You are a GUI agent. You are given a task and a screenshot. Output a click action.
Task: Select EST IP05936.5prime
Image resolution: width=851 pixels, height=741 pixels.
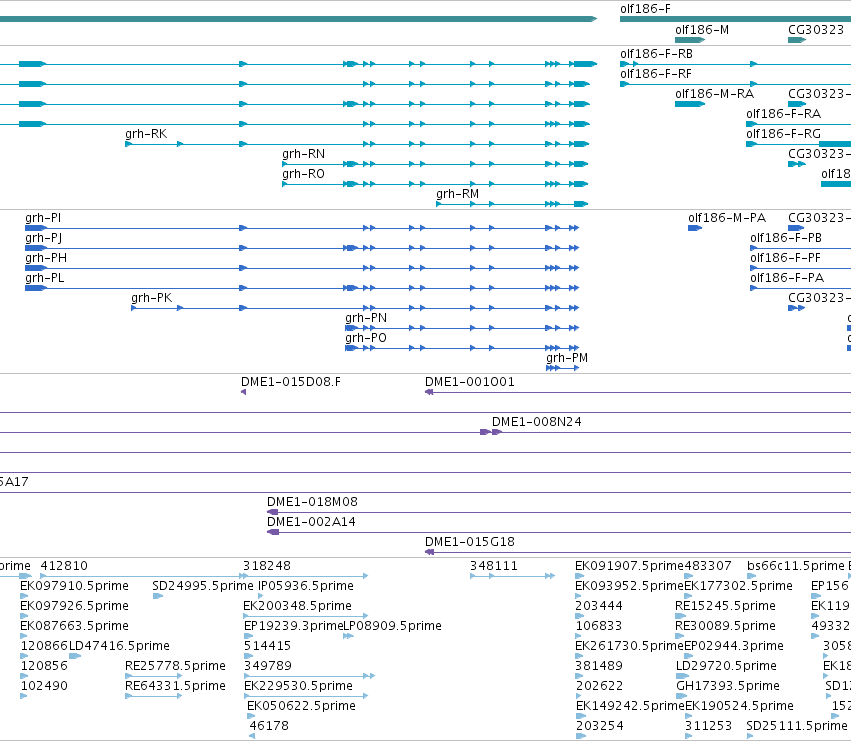coord(306,586)
